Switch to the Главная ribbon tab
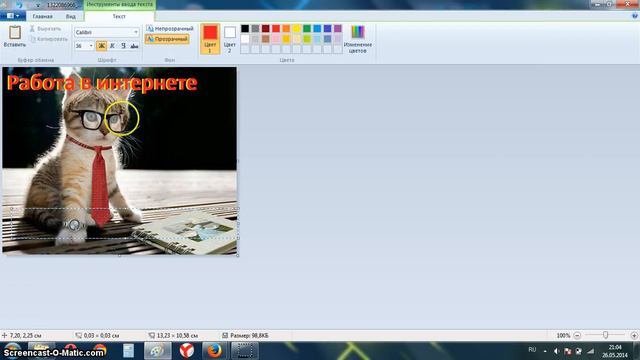This screenshot has width=640, height=360. [x=42, y=16]
